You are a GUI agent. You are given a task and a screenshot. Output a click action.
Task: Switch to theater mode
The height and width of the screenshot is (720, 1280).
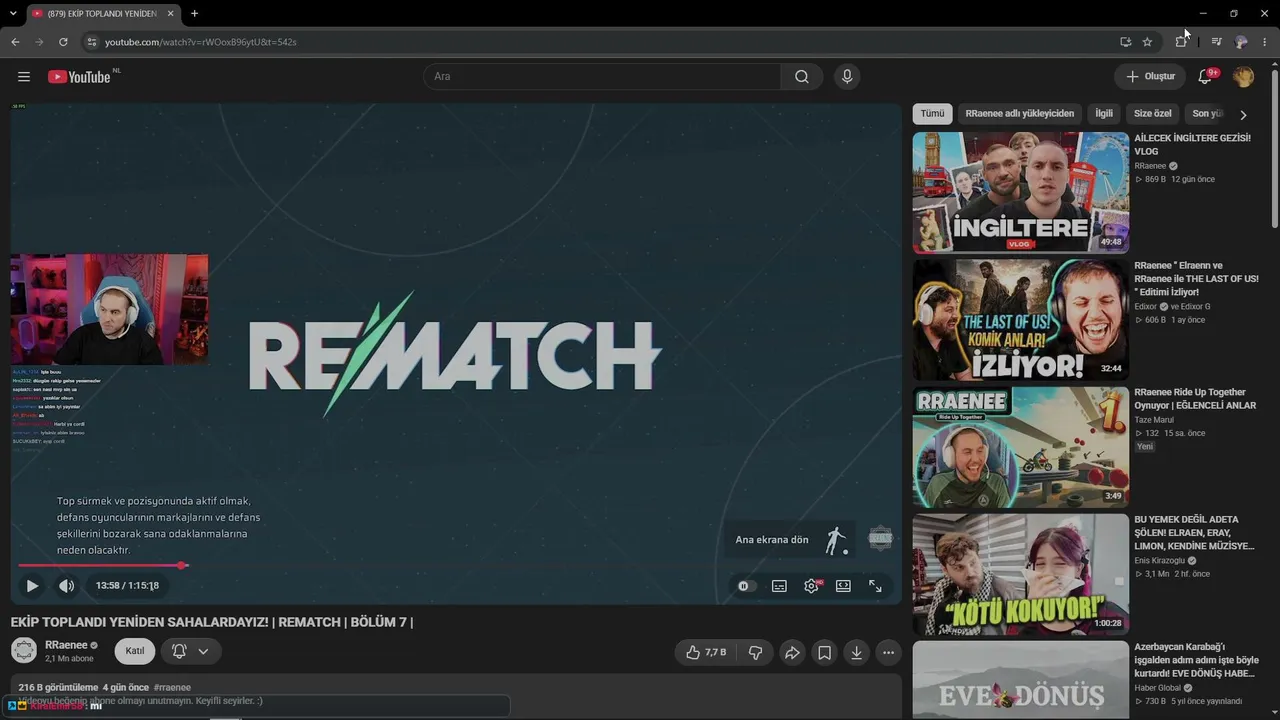843,586
